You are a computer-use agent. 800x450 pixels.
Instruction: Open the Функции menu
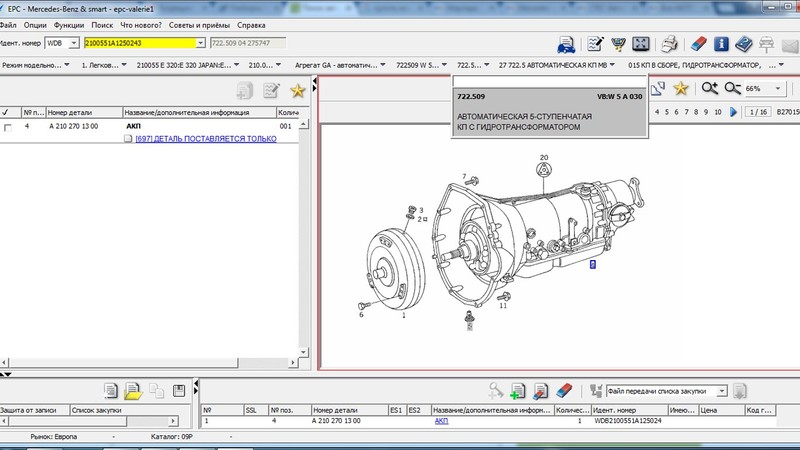point(70,24)
